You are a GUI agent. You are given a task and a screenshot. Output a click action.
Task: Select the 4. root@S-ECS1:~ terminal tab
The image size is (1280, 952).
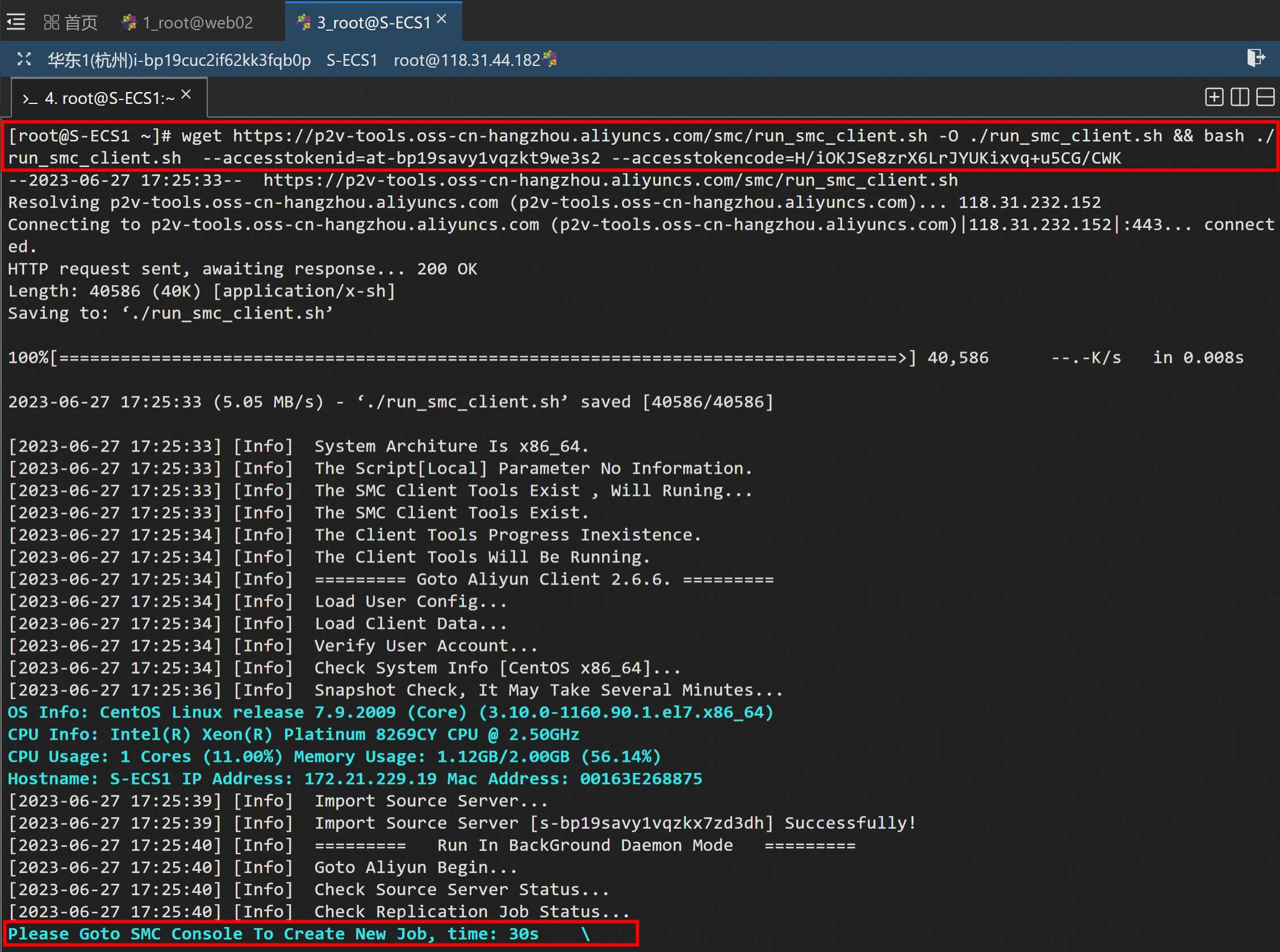pos(110,98)
